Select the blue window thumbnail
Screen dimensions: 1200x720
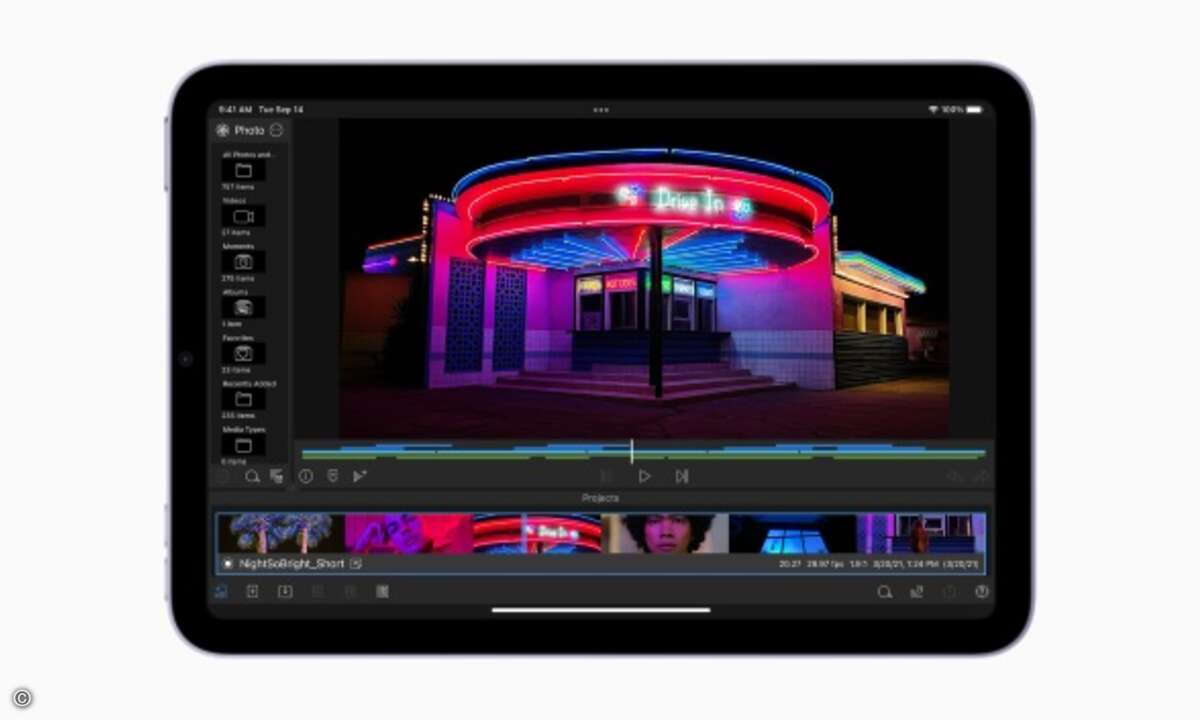(793, 534)
